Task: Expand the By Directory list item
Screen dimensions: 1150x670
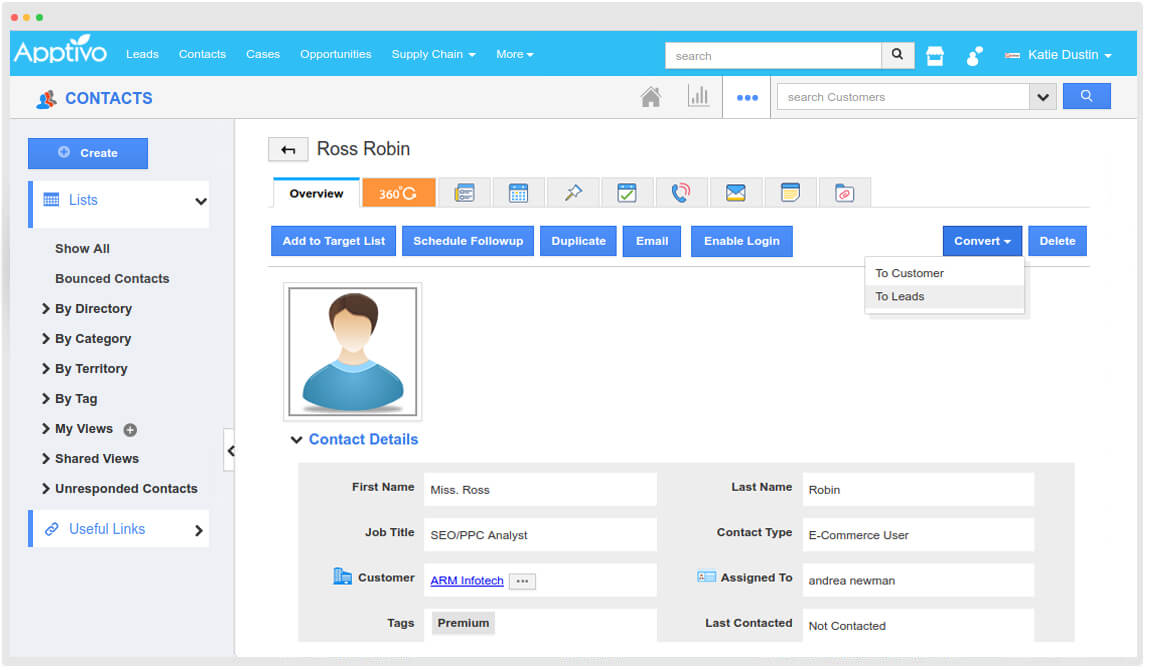Action: [x=93, y=309]
